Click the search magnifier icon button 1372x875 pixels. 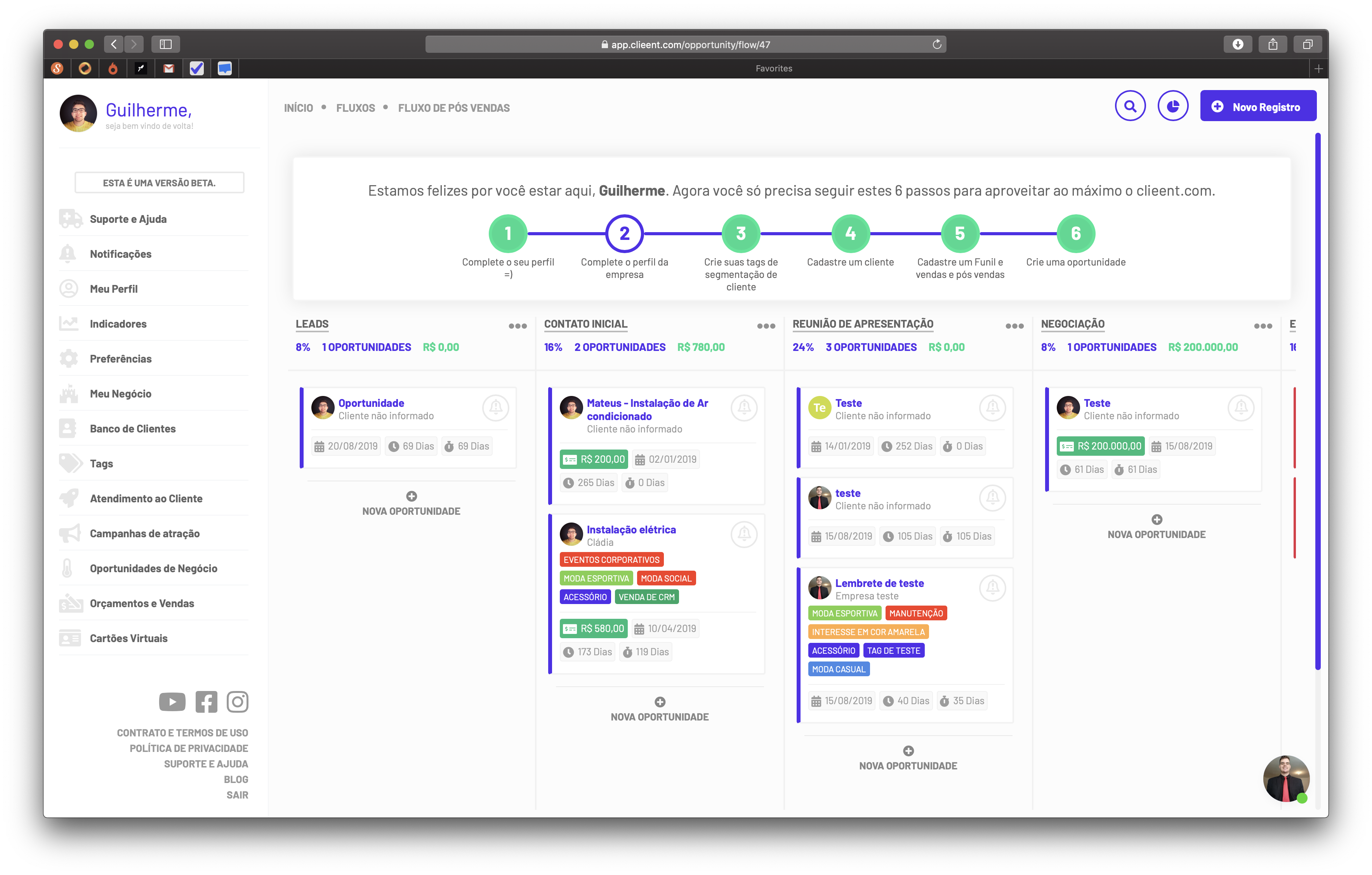tap(1130, 106)
